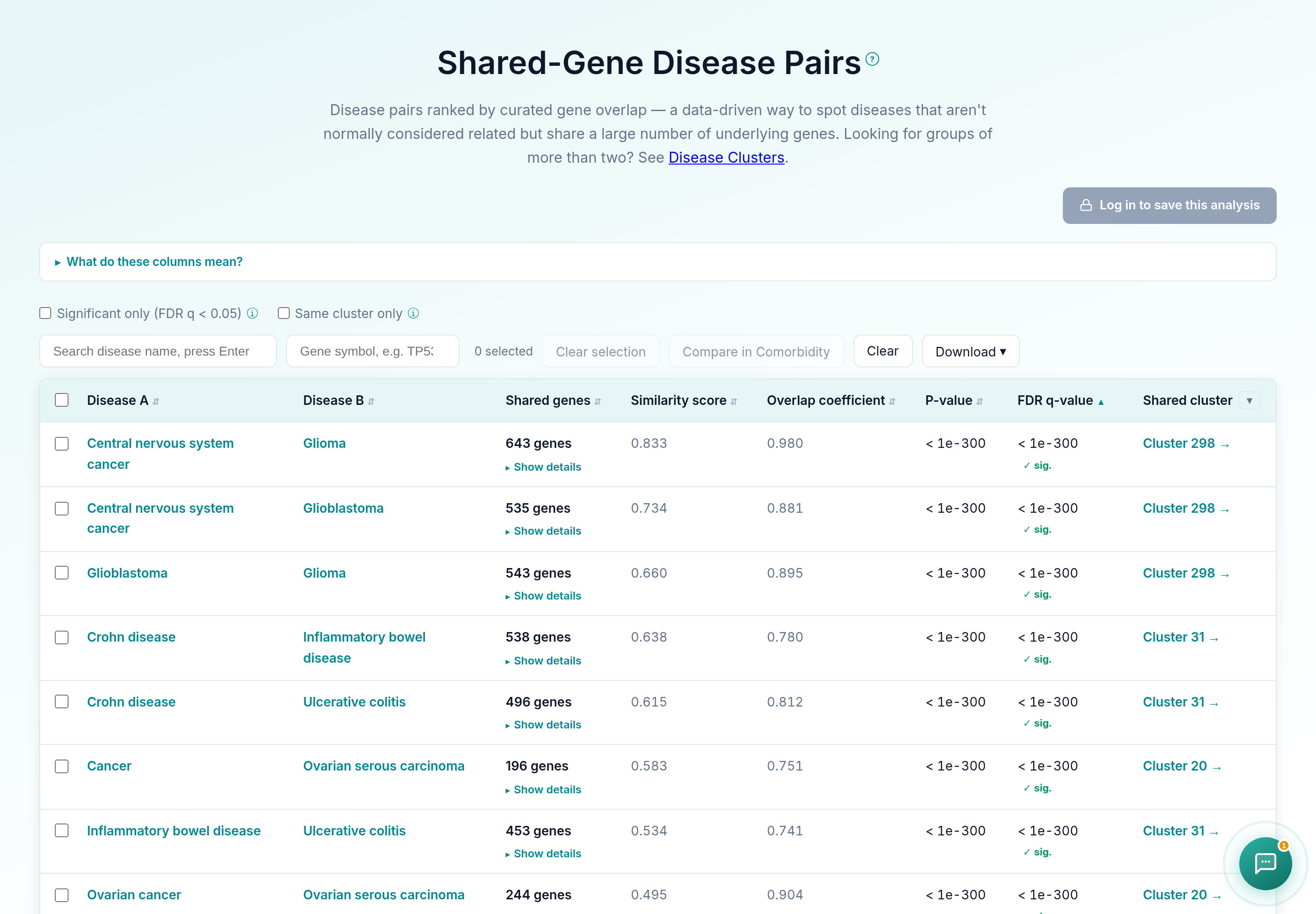Open the Inflammatory bowel disease link in Disease A

tap(174, 831)
